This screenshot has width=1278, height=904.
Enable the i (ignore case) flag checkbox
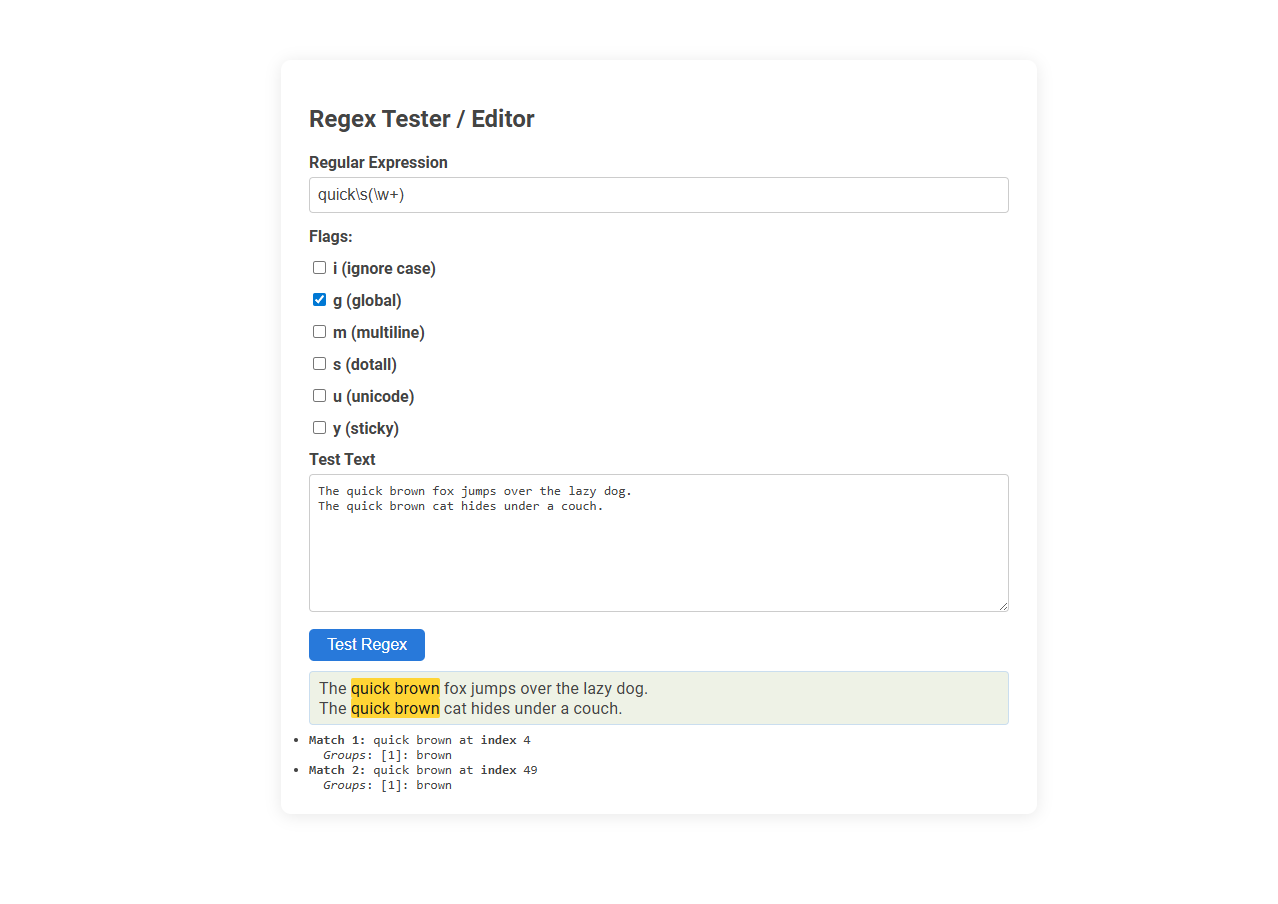[x=319, y=267]
